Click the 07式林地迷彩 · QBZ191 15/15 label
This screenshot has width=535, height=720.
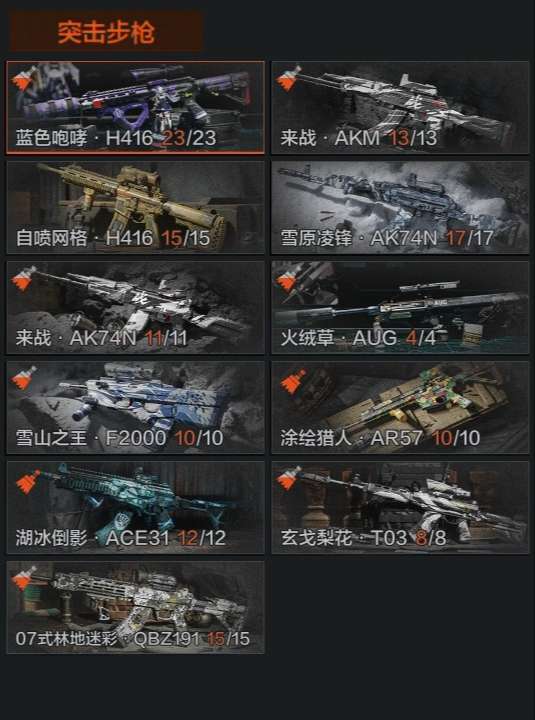(x=133, y=638)
